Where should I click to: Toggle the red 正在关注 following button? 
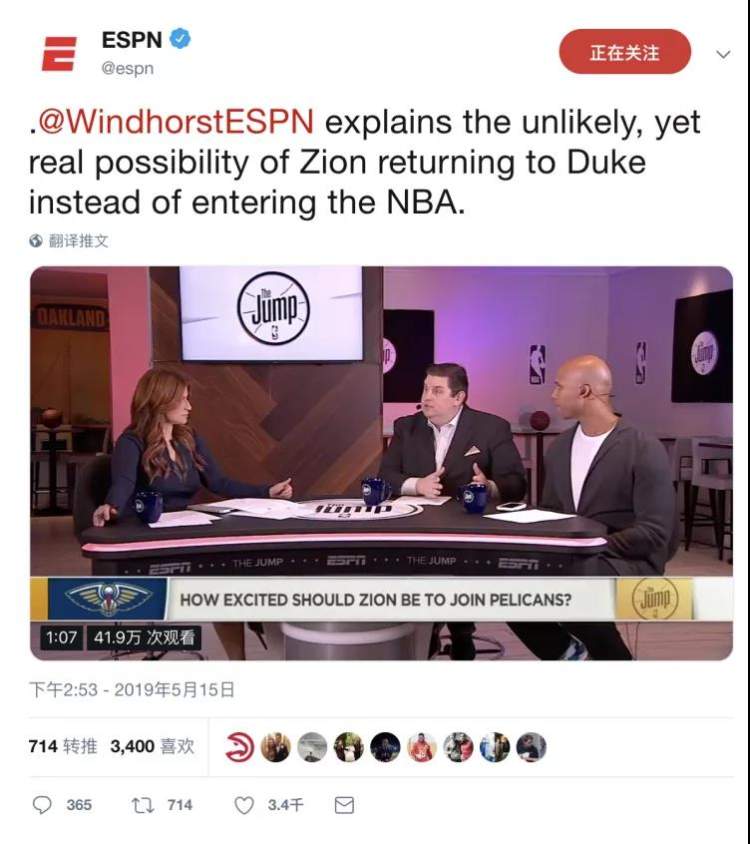coord(625,52)
